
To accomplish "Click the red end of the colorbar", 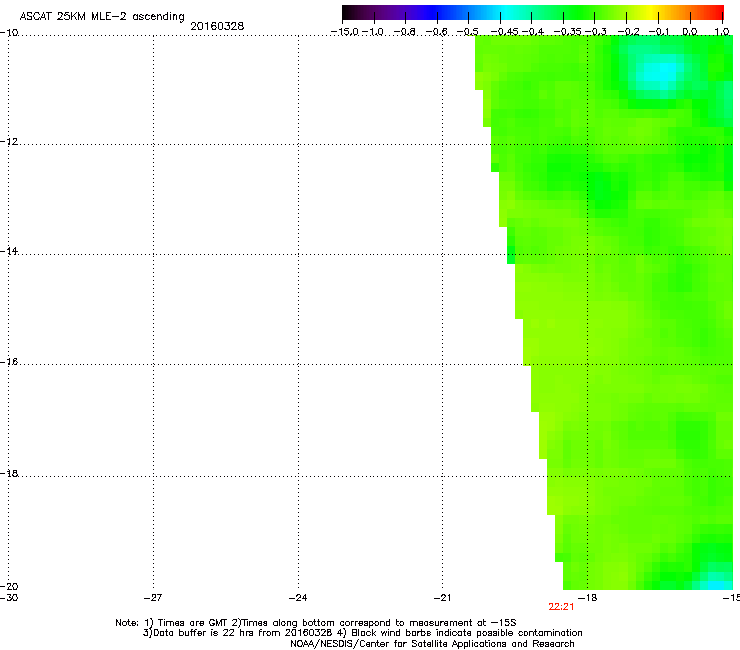I will (715, 12).
